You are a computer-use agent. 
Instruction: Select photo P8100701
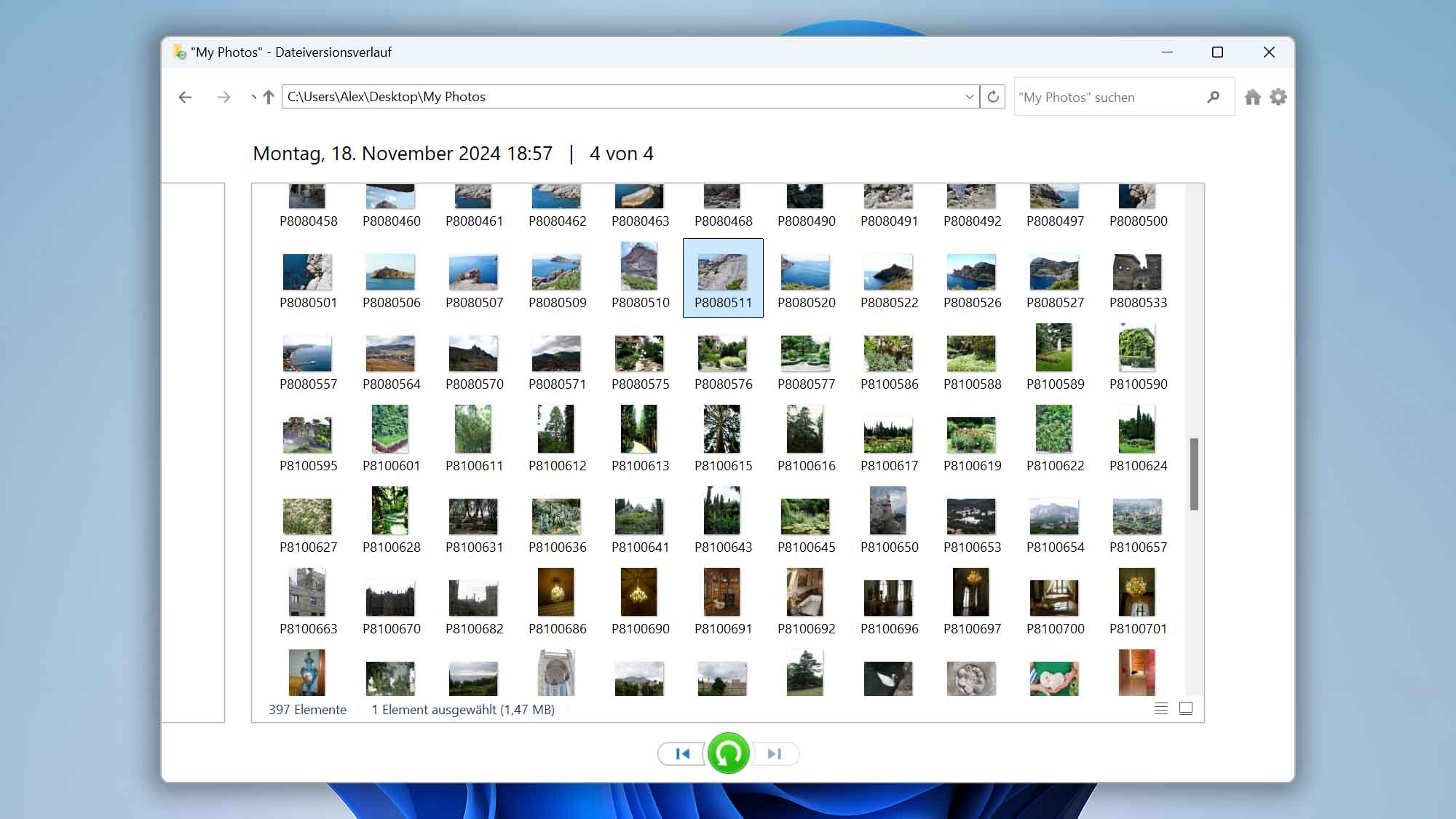1139,604
